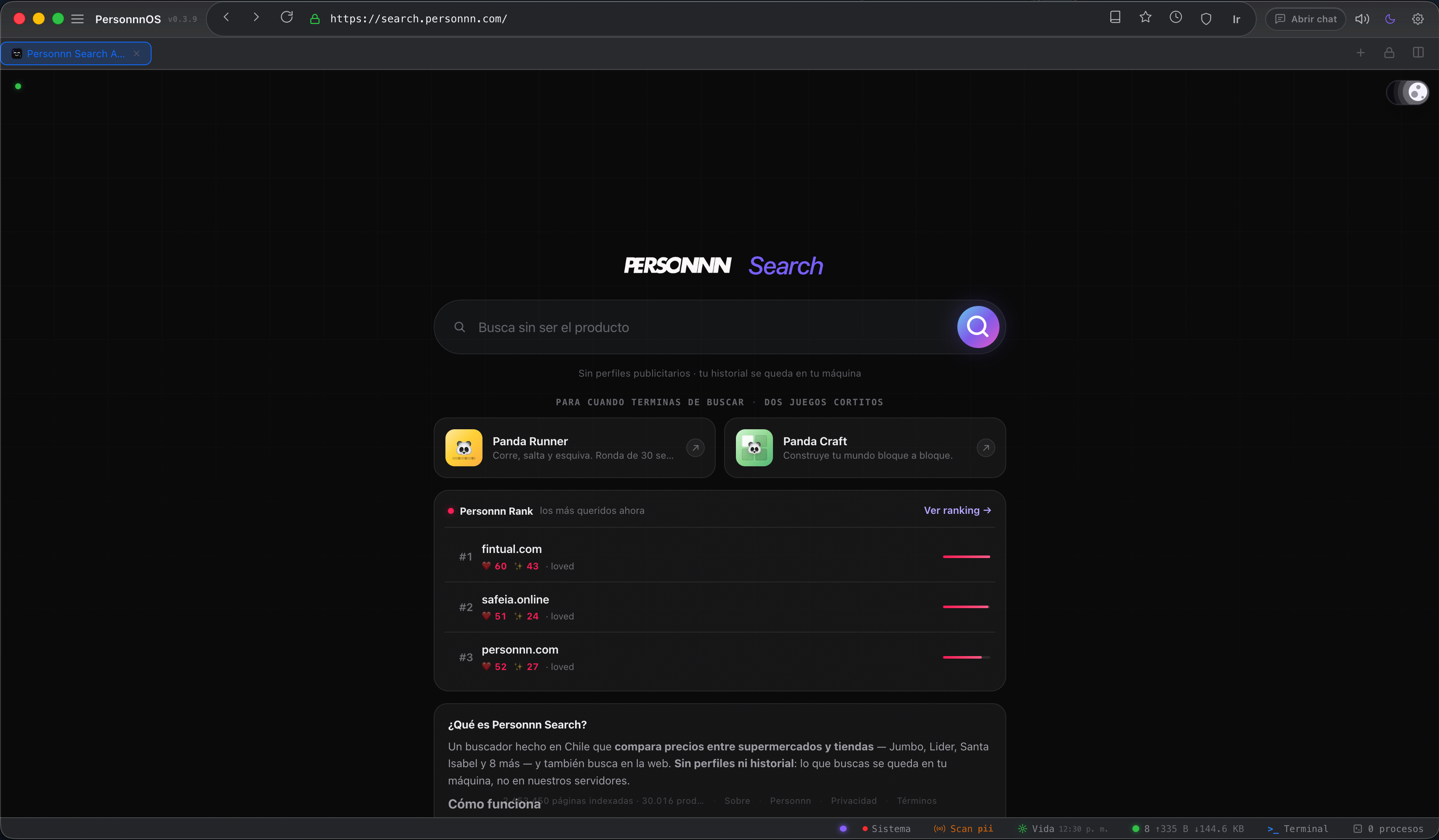Image resolution: width=1439 pixels, height=840 pixels.
Task: Click the arrow icon on Panda Runner card
Action: pos(695,448)
